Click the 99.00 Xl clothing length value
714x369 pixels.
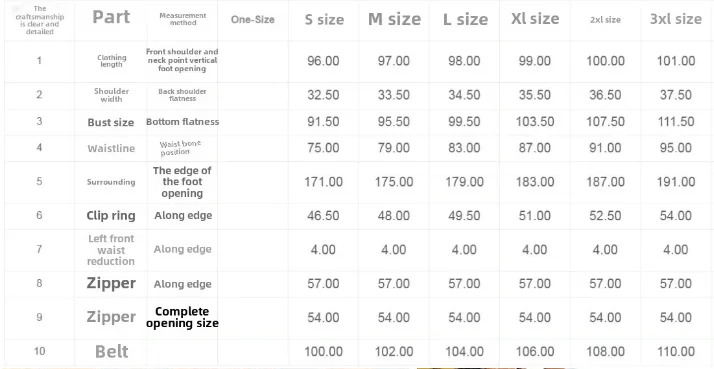(x=535, y=61)
